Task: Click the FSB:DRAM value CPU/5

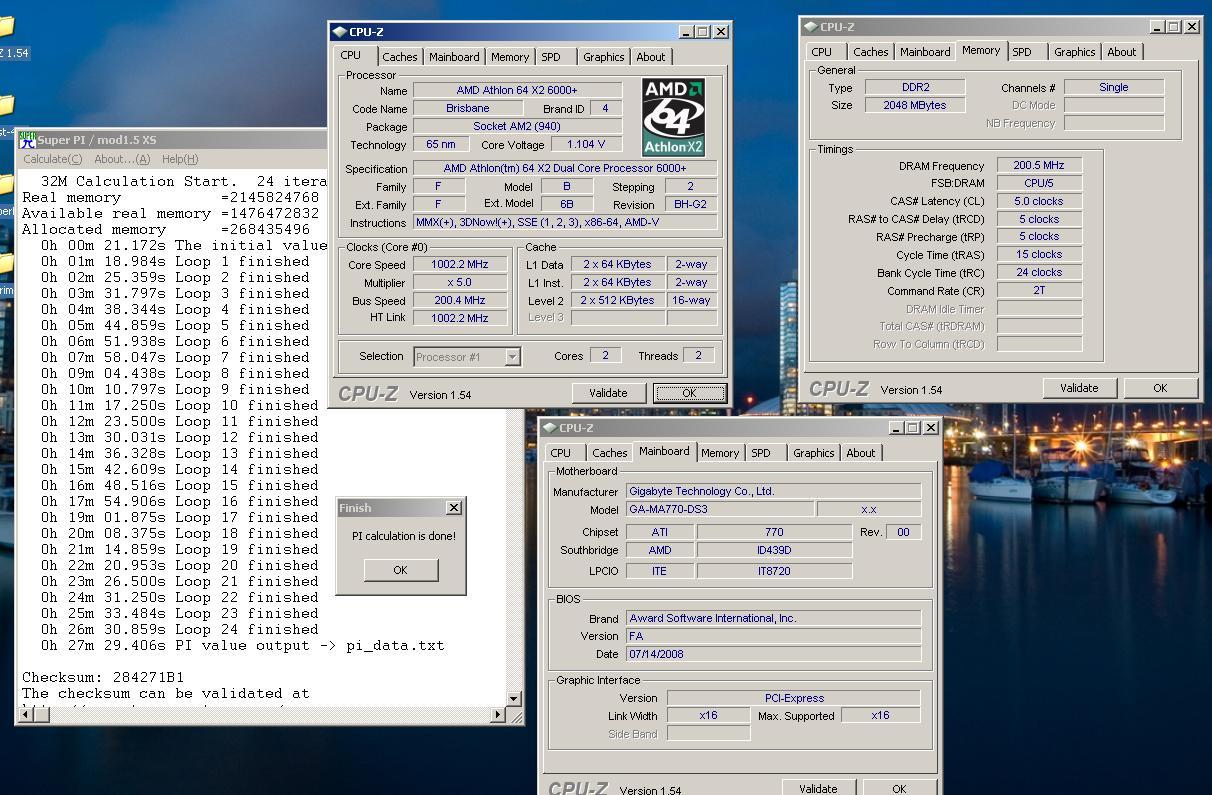Action: [x=1039, y=183]
